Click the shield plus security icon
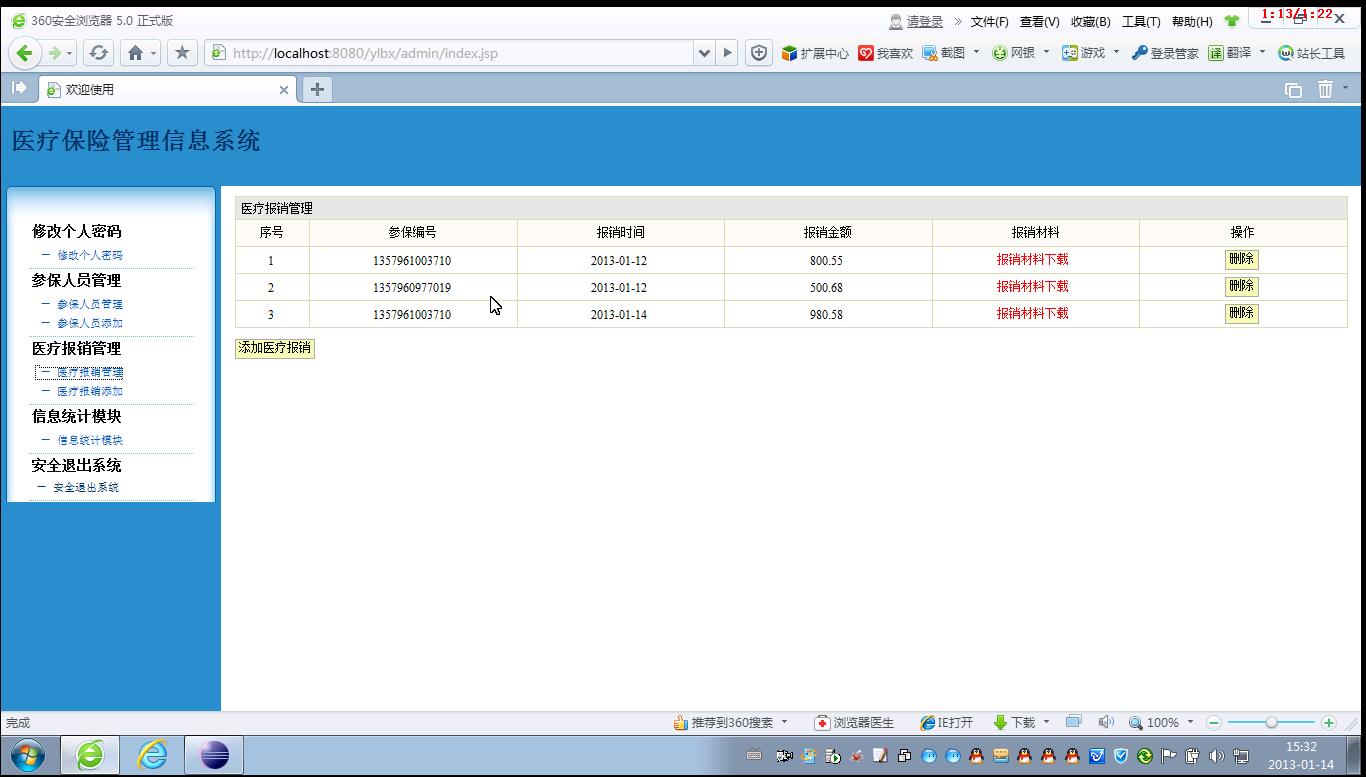Screen dimensions: 1366x777 click(x=759, y=53)
